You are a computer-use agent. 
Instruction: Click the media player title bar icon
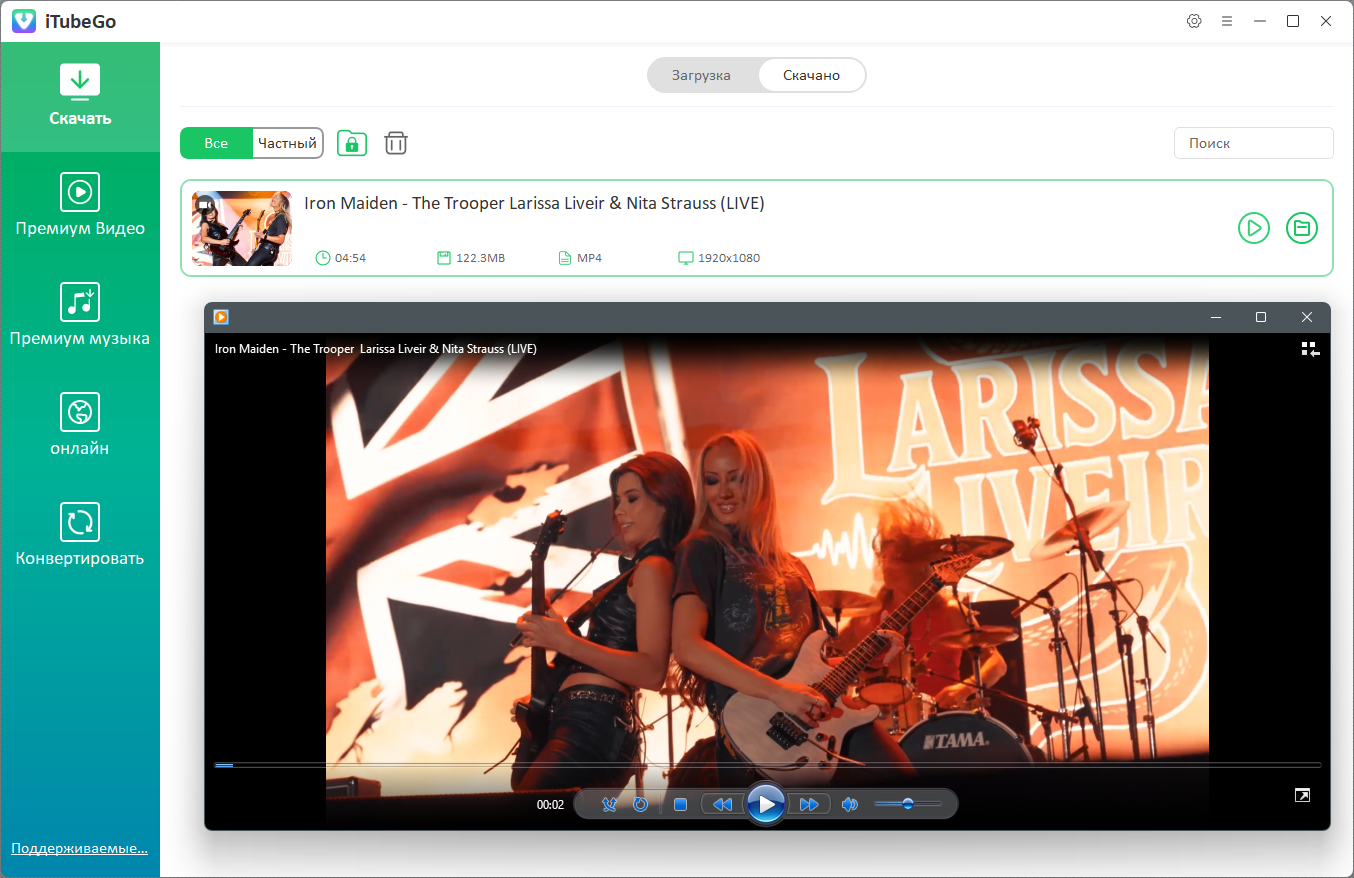point(221,317)
